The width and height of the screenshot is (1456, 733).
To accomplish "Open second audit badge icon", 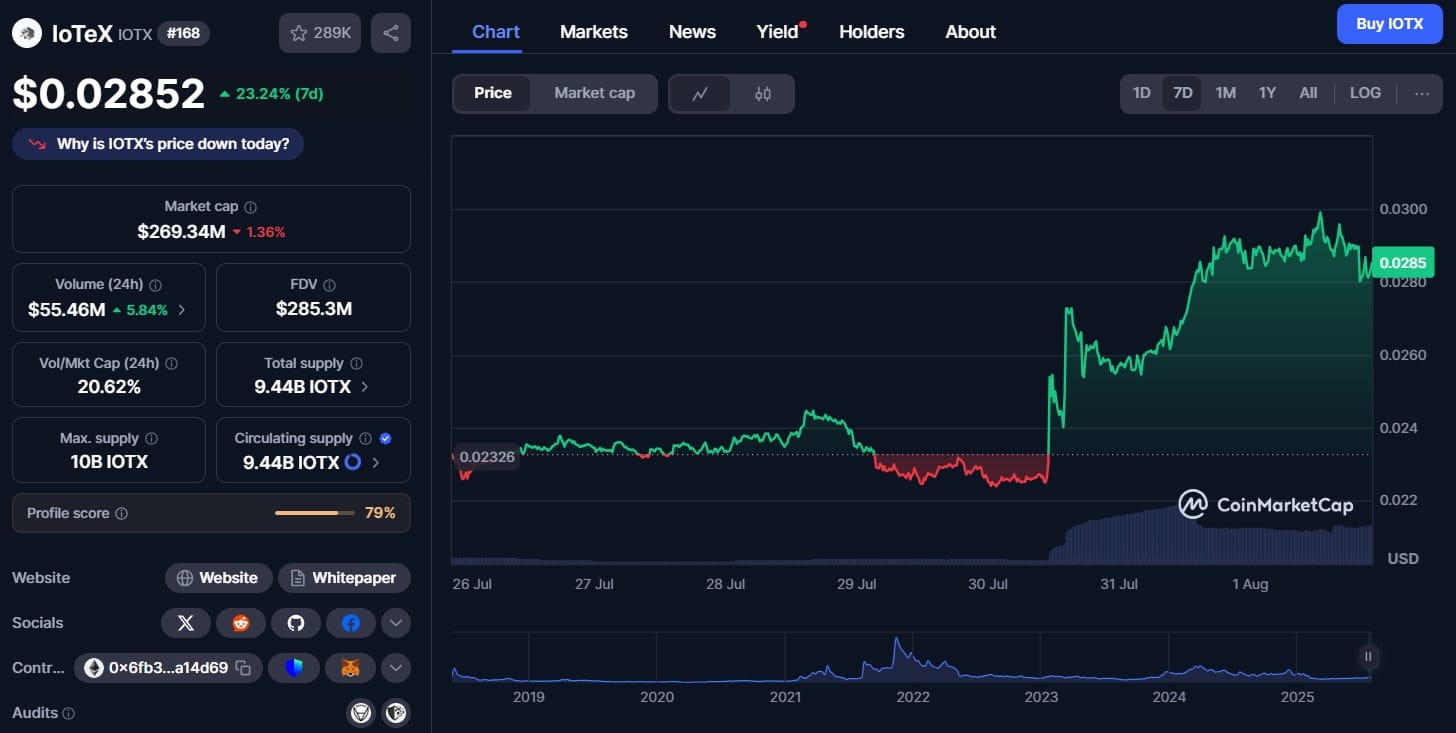I will tap(396, 713).
